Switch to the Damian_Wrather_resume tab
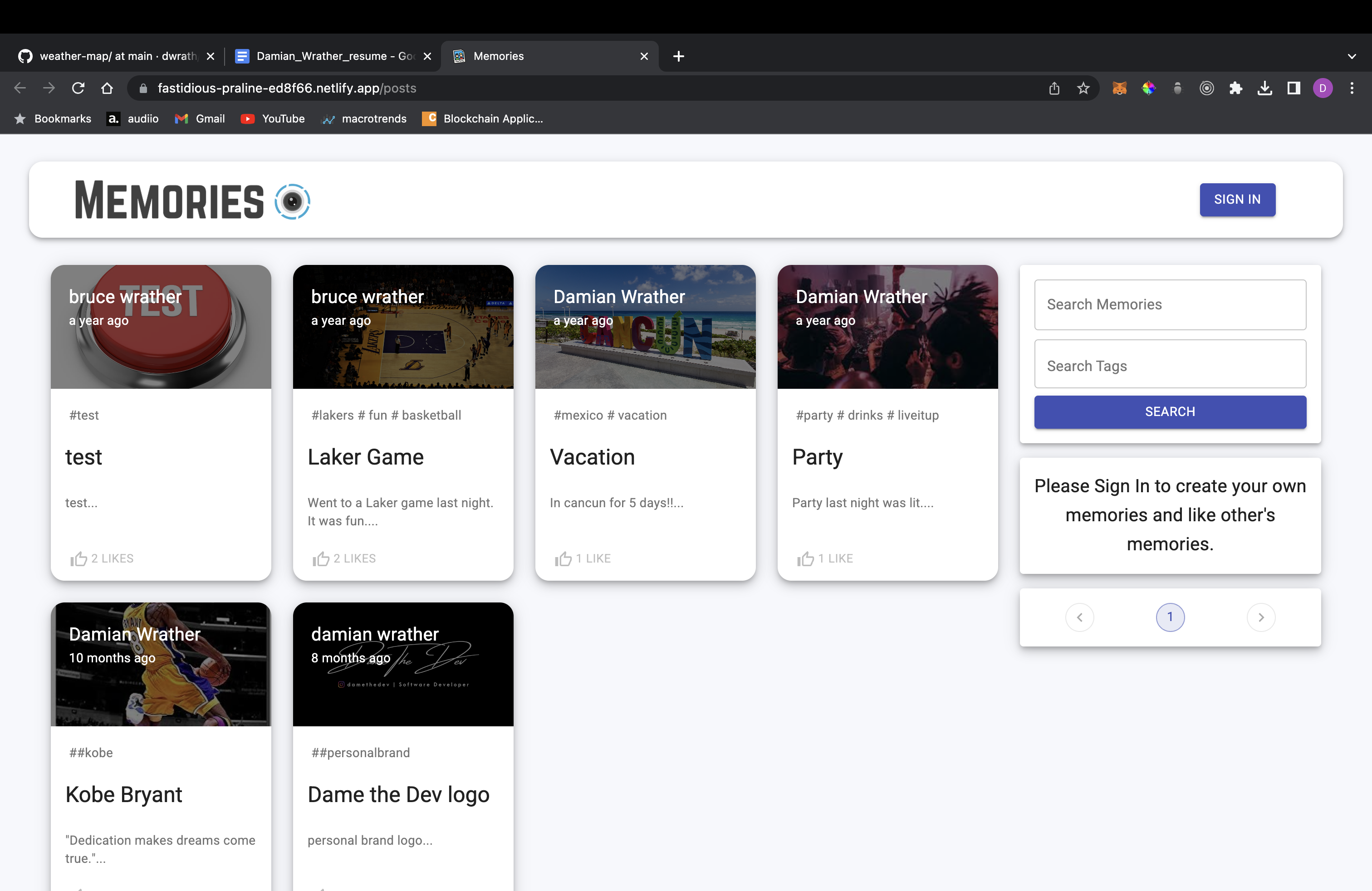 pyautogui.click(x=328, y=56)
